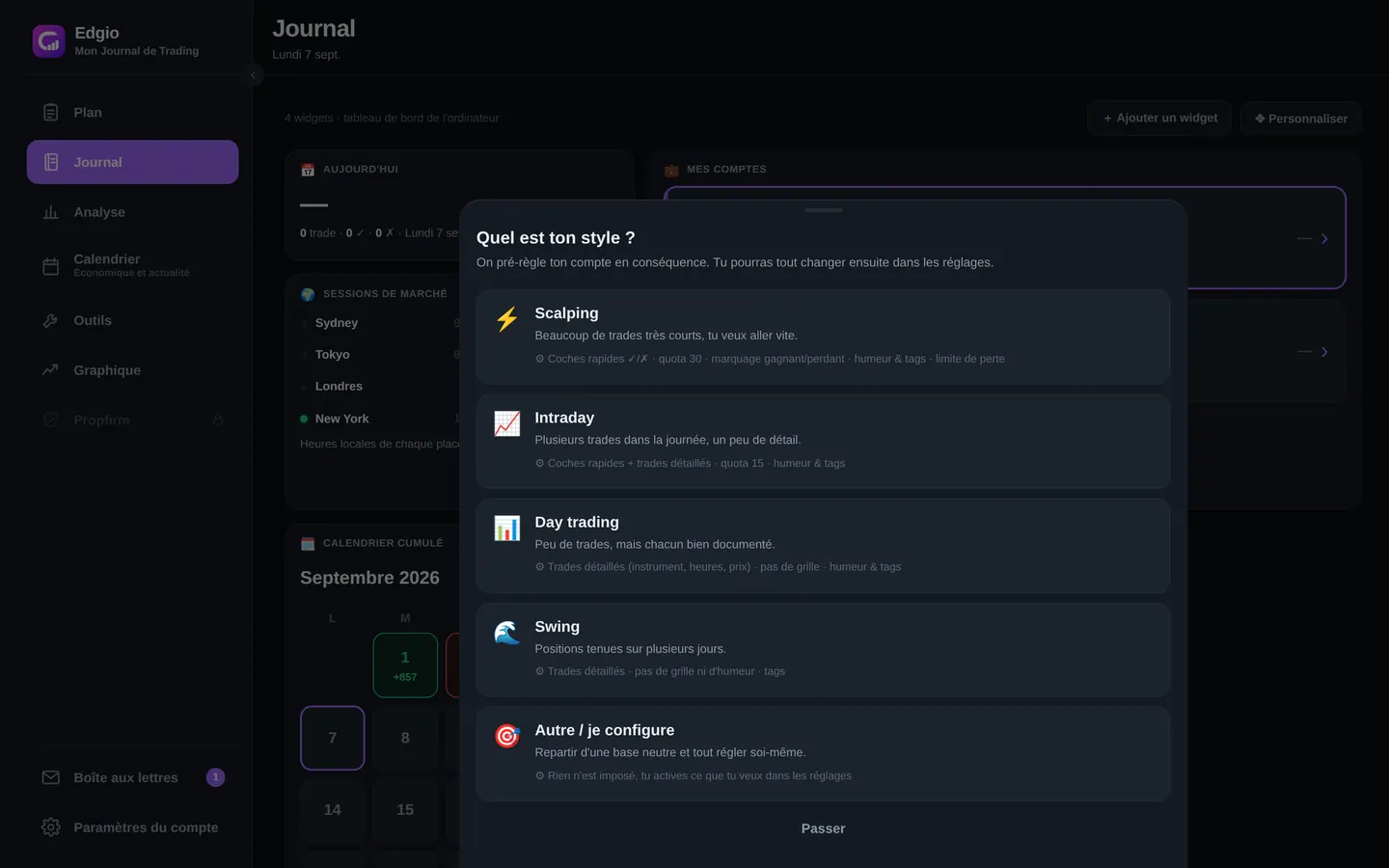Viewport: 1389px width, 868px height.
Task: Click the target icon for Autre
Action: [507, 737]
